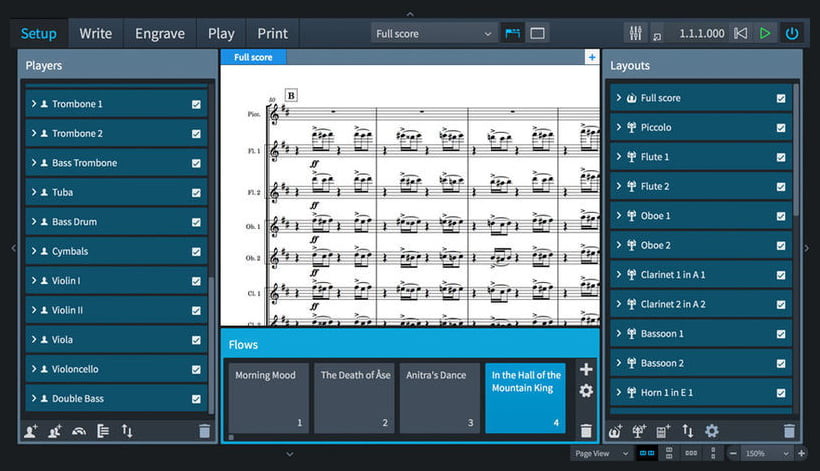Uncheck Tuba player checkbox
Screen dimensions: 820x471
196,193
